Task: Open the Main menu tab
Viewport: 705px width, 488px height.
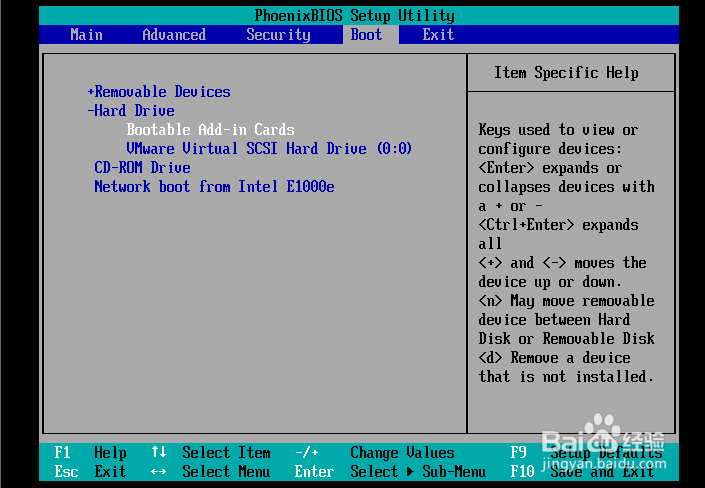Action: [86, 35]
